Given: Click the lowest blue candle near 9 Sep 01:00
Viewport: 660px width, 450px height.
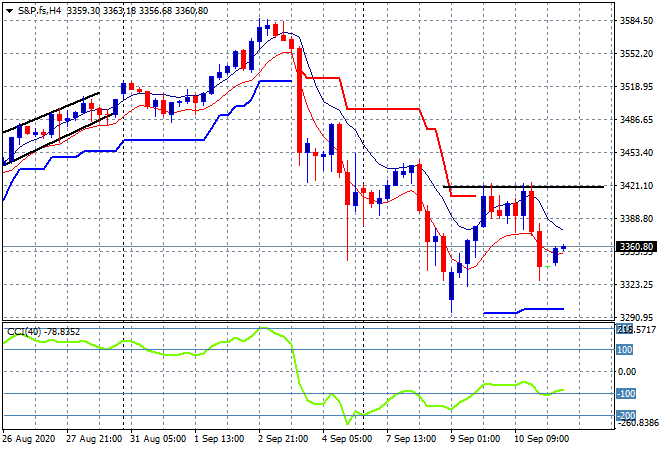Looking at the screenshot, I should coord(452,286).
